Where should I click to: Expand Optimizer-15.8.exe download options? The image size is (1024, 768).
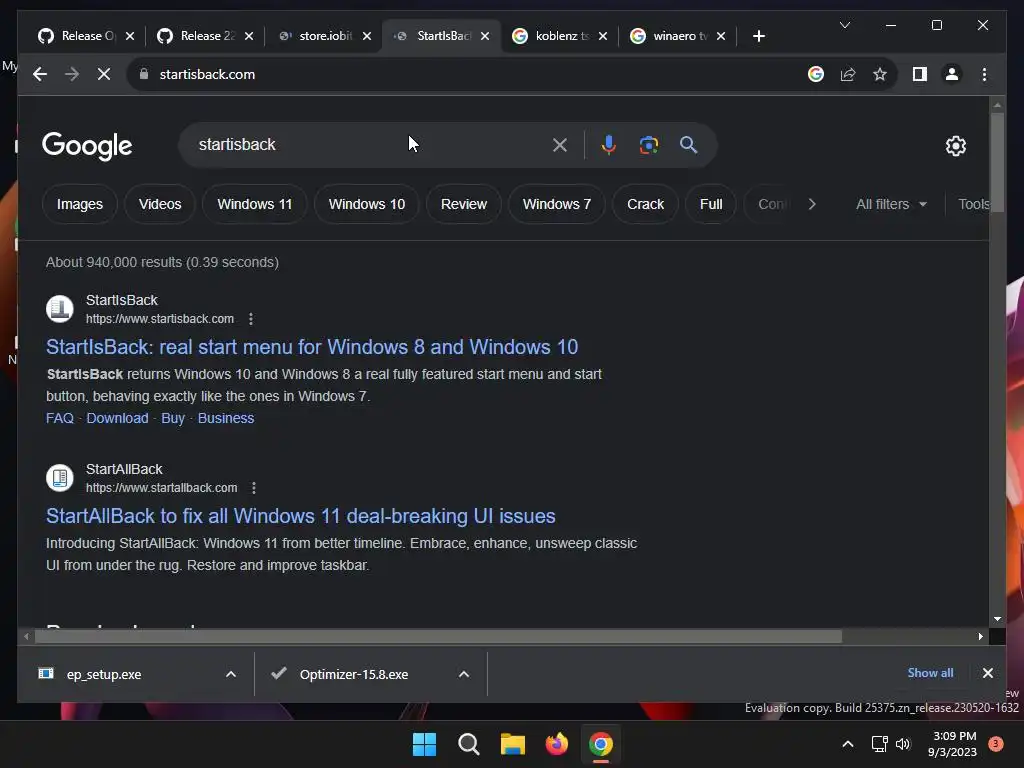tap(464, 674)
